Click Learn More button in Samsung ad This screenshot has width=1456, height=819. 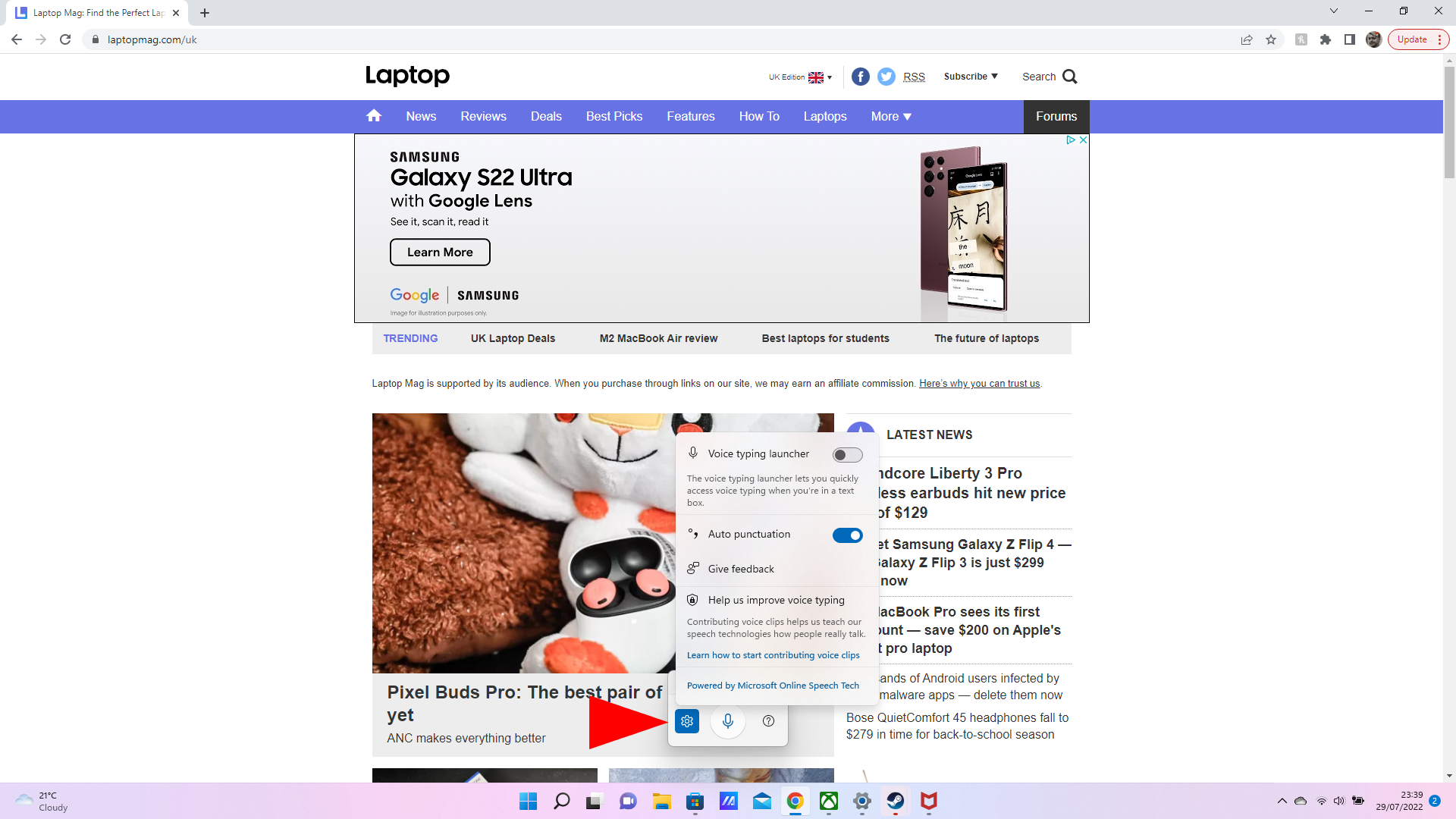click(x=440, y=252)
